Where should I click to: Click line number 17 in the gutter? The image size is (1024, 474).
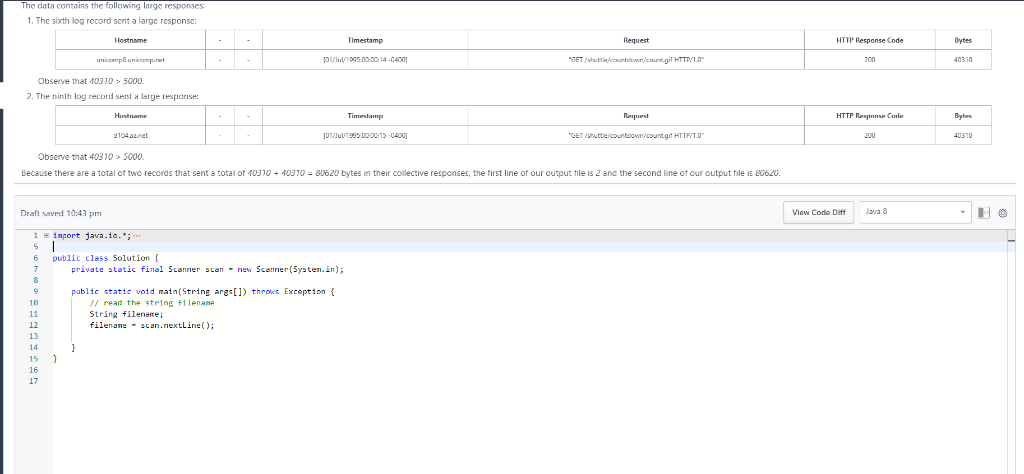[34, 381]
